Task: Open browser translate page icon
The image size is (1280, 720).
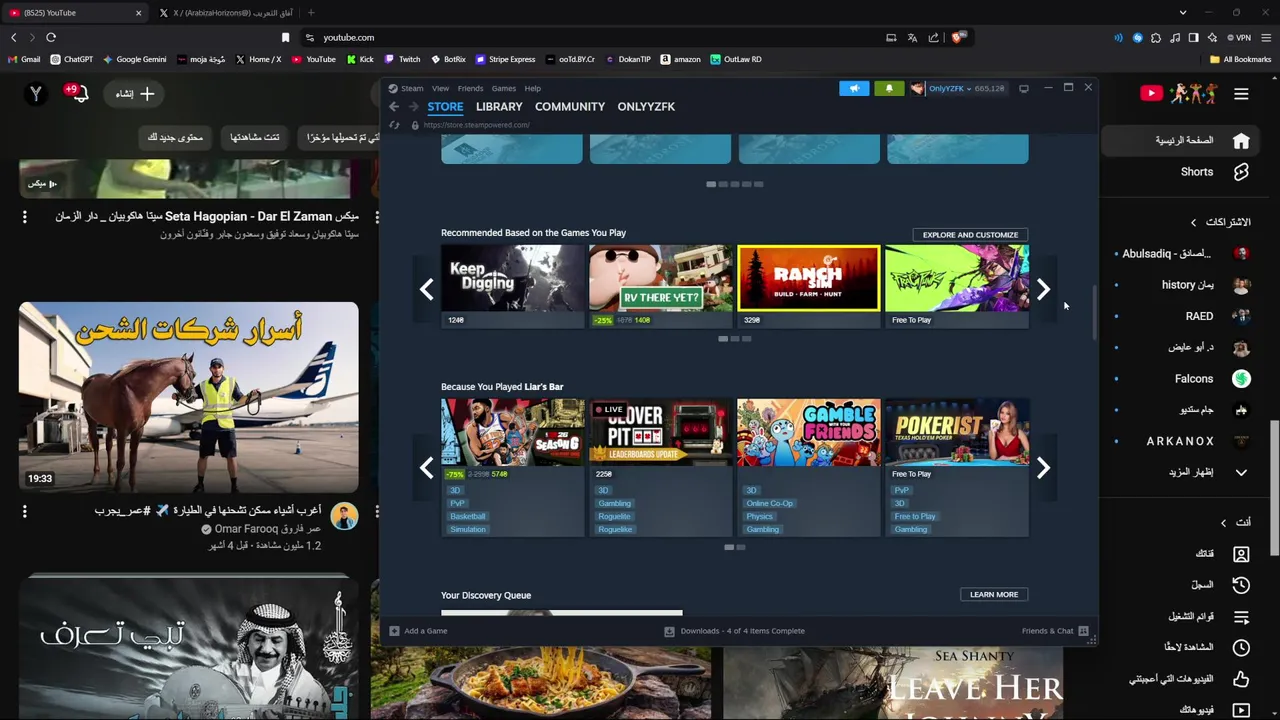Action: tap(912, 37)
